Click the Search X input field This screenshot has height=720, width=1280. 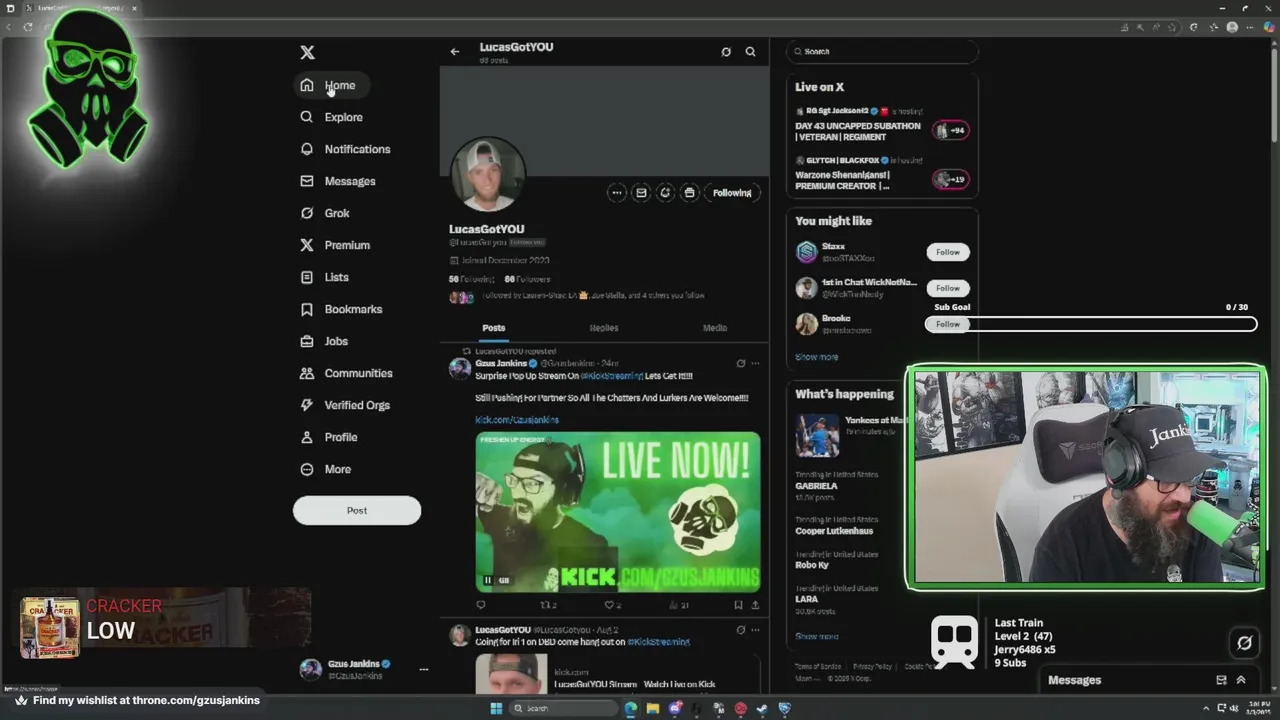pyautogui.click(x=882, y=51)
